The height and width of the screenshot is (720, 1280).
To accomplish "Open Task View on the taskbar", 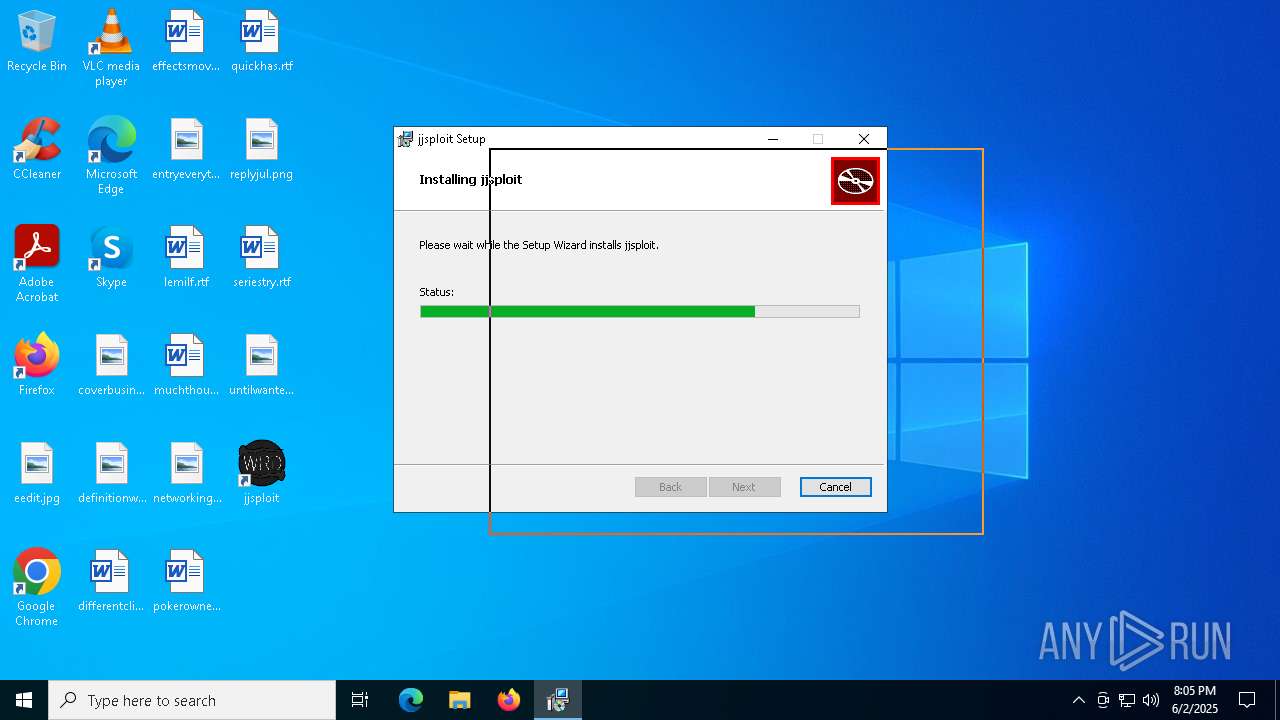I will pos(360,700).
